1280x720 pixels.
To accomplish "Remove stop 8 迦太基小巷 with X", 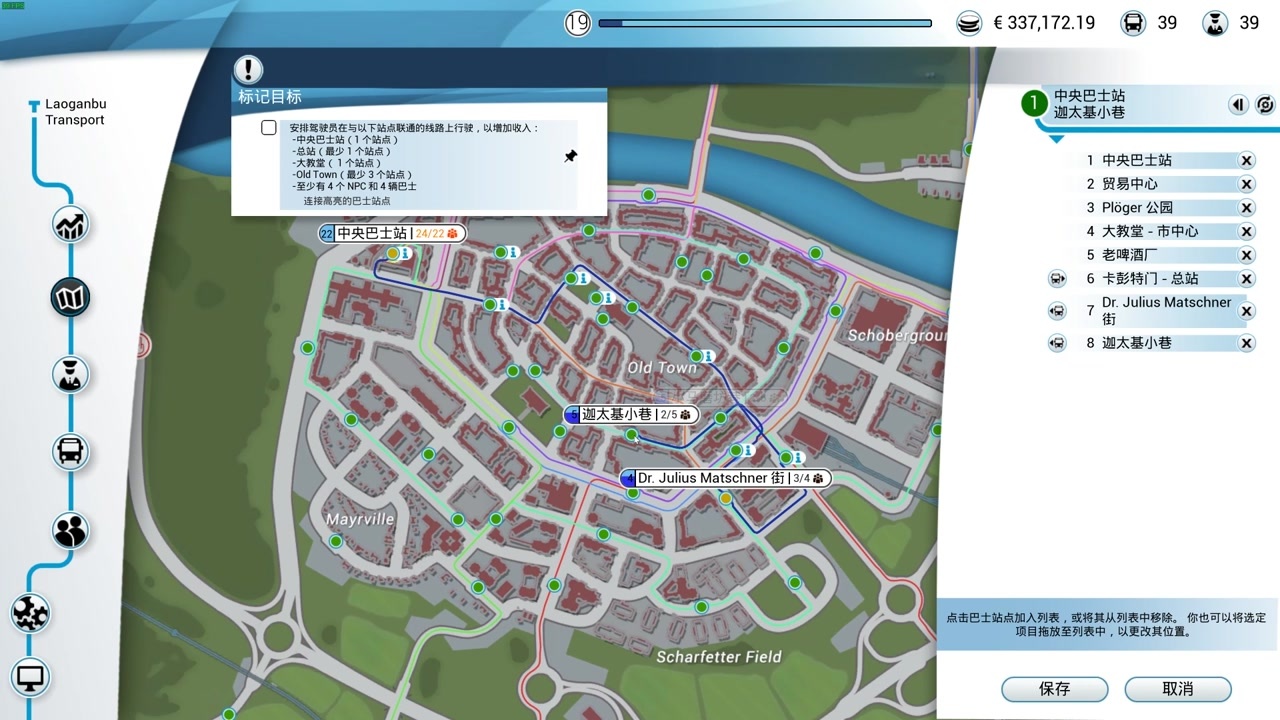I will coord(1247,343).
